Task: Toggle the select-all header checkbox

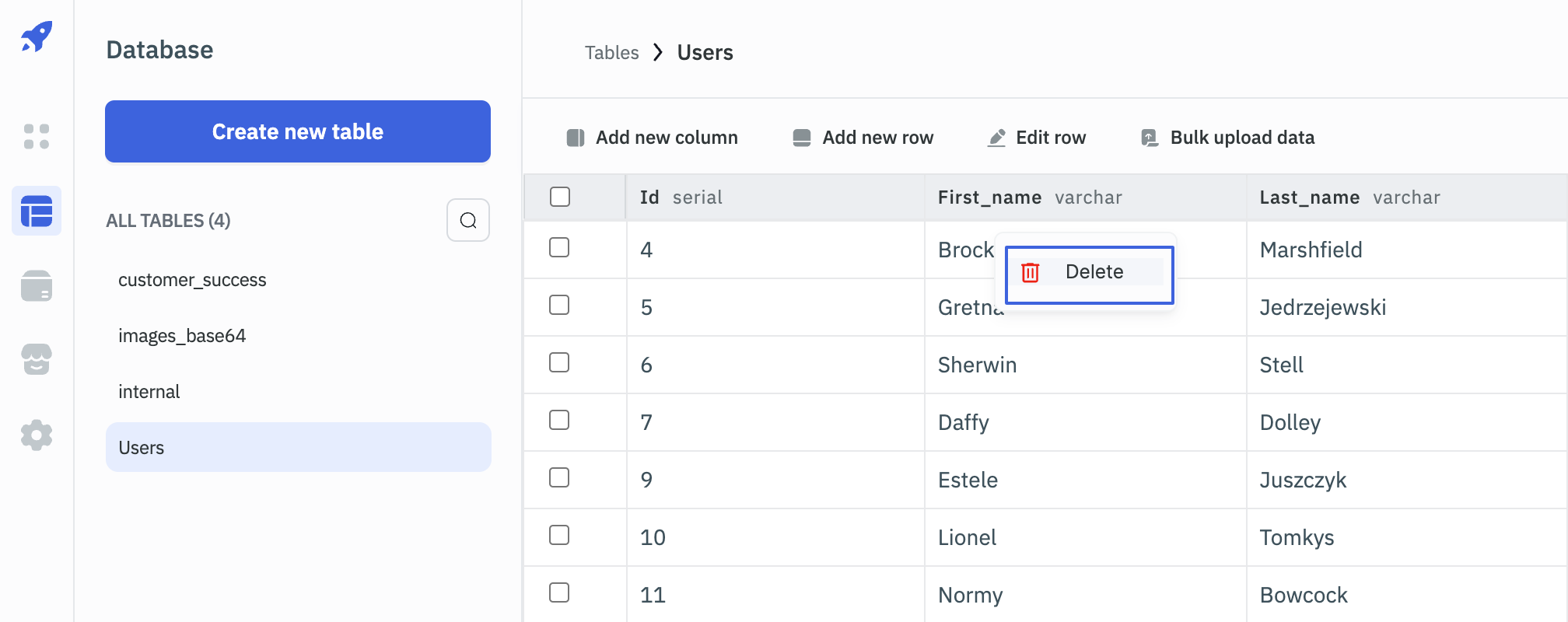Action: coord(560,197)
